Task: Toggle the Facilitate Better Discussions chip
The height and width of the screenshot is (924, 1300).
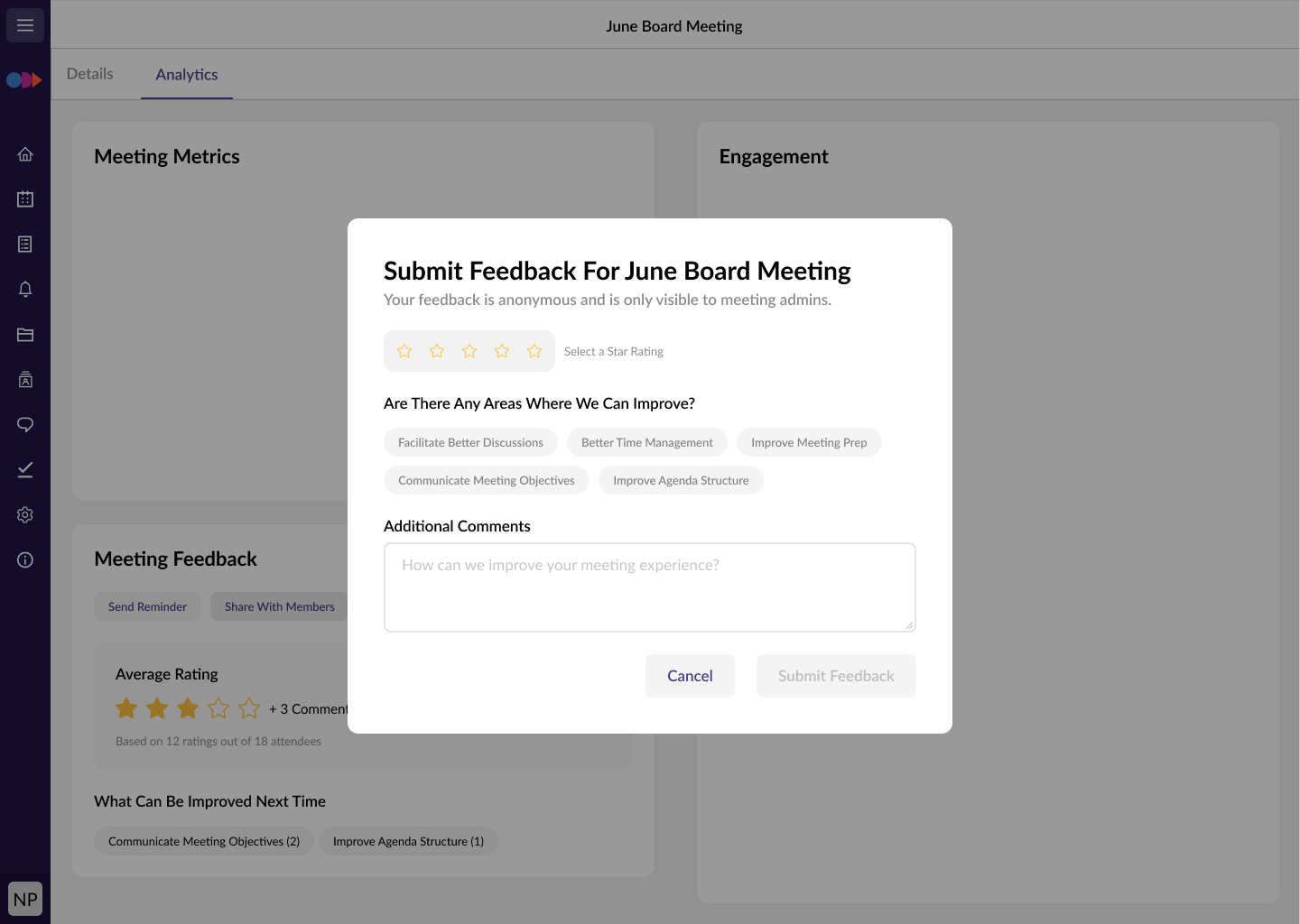Action: click(x=470, y=442)
